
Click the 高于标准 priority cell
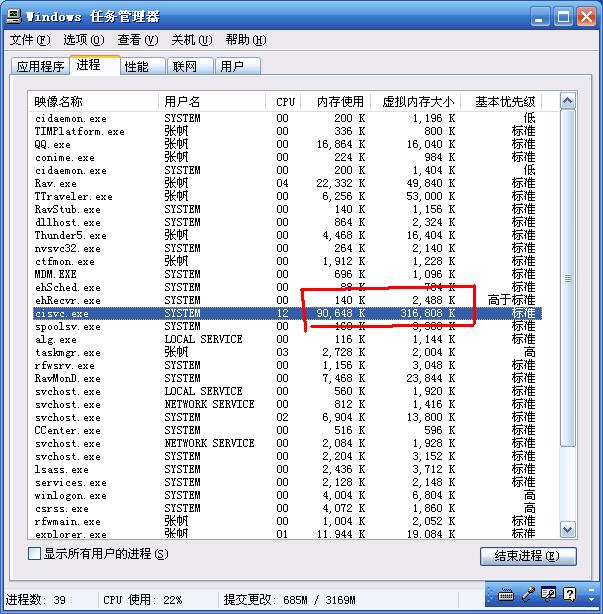511,300
